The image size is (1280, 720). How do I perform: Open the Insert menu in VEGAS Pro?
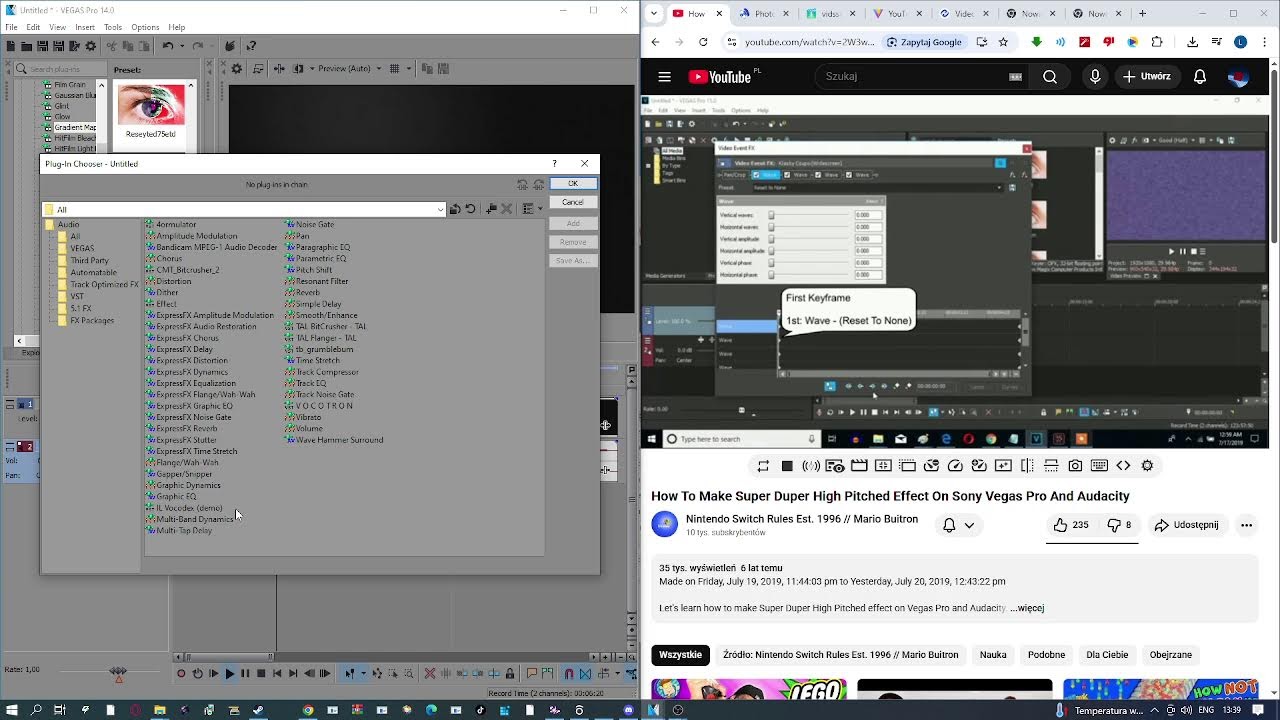click(x=85, y=27)
